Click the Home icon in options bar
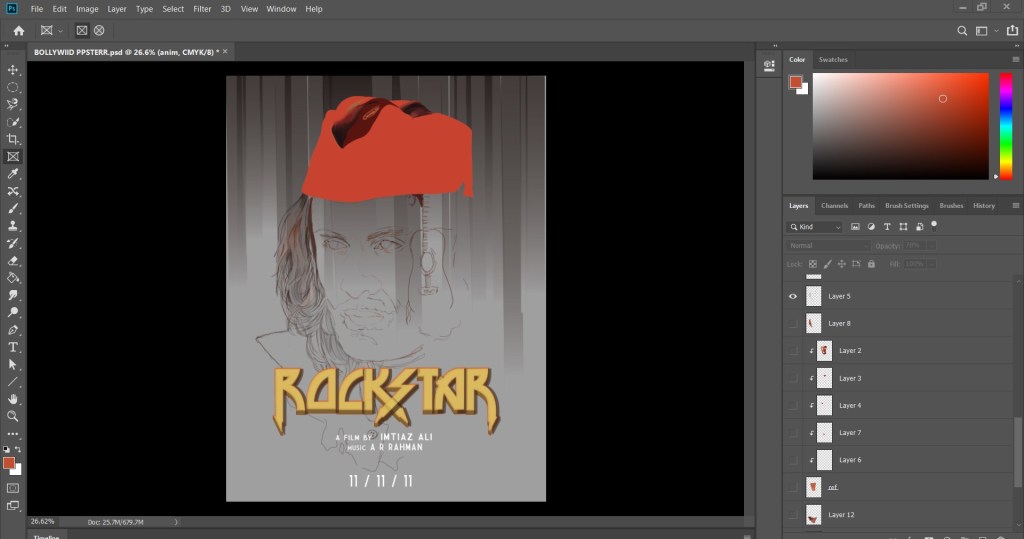Screen dimensions: 1024x539 click(x=18, y=31)
